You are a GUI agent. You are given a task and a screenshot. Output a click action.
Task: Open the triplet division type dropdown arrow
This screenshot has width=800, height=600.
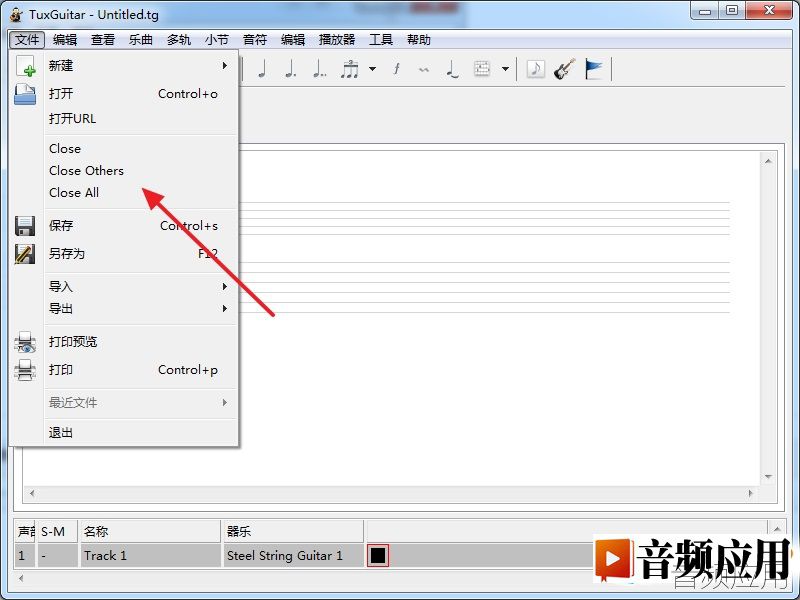[x=372, y=69]
